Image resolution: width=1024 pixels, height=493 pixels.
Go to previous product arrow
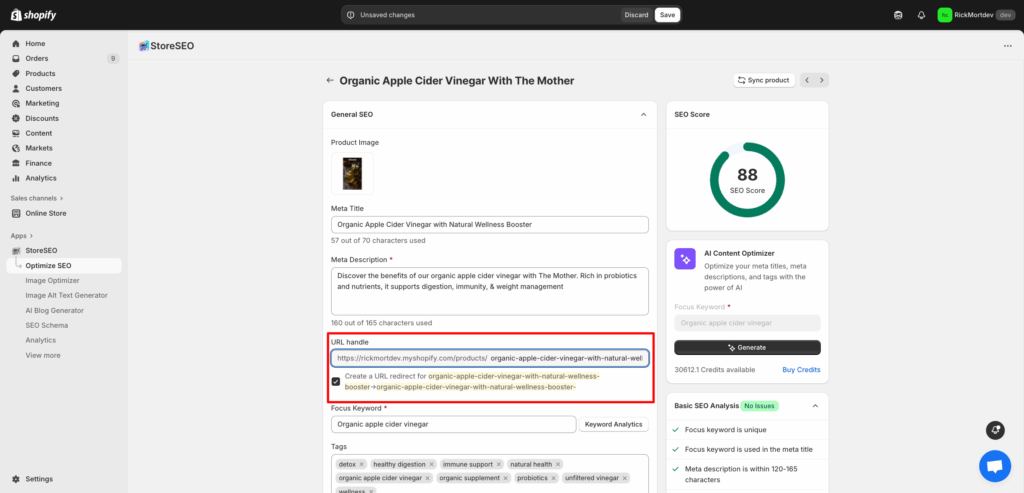(x=808, y=80)
